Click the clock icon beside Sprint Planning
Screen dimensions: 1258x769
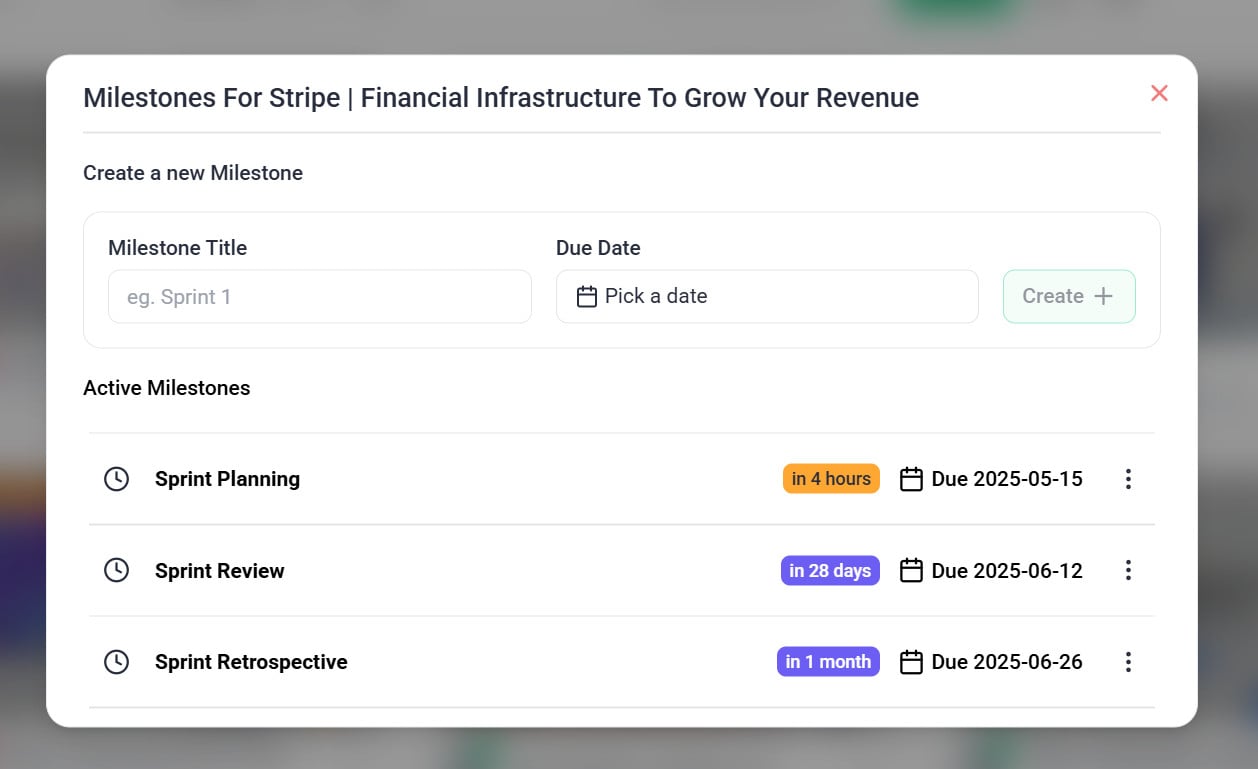point(117,479)
